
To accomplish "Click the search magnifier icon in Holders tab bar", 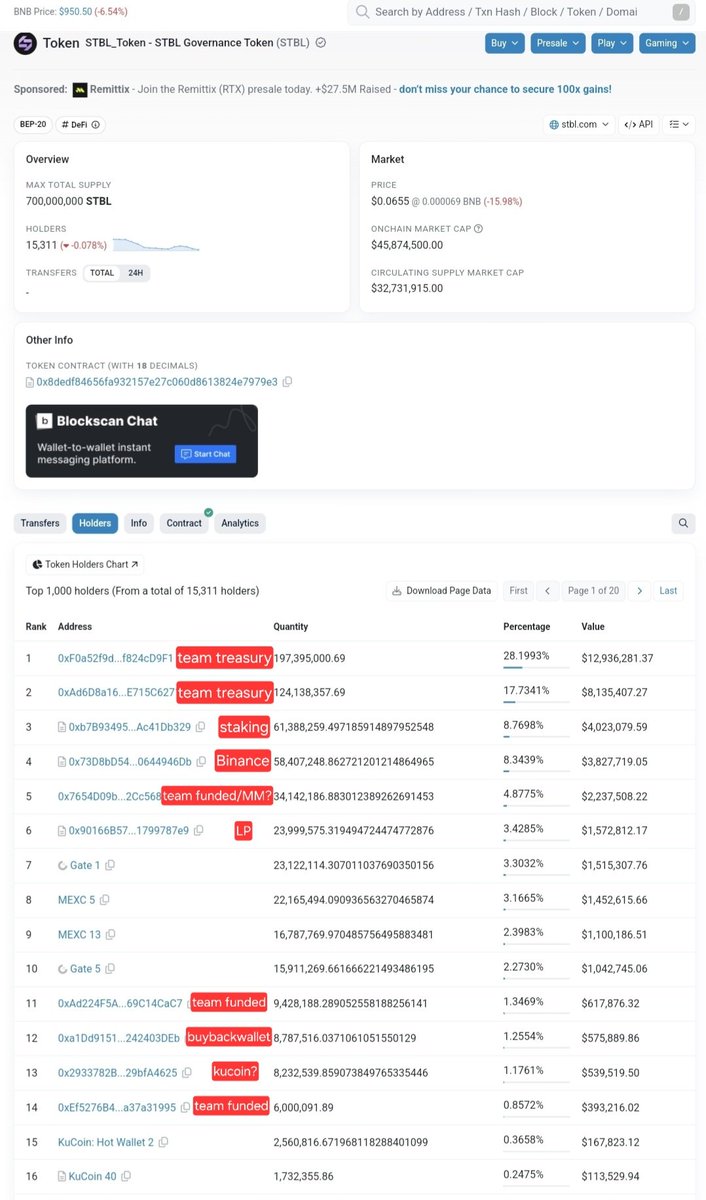I will (683, 523).
